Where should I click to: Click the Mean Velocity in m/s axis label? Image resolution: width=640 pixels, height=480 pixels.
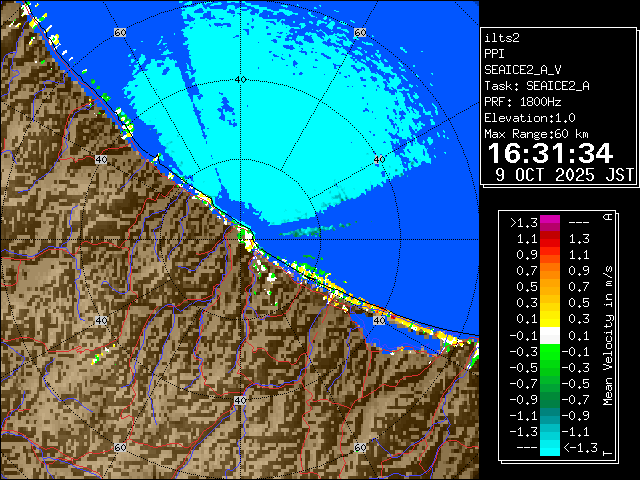point(607,333)
